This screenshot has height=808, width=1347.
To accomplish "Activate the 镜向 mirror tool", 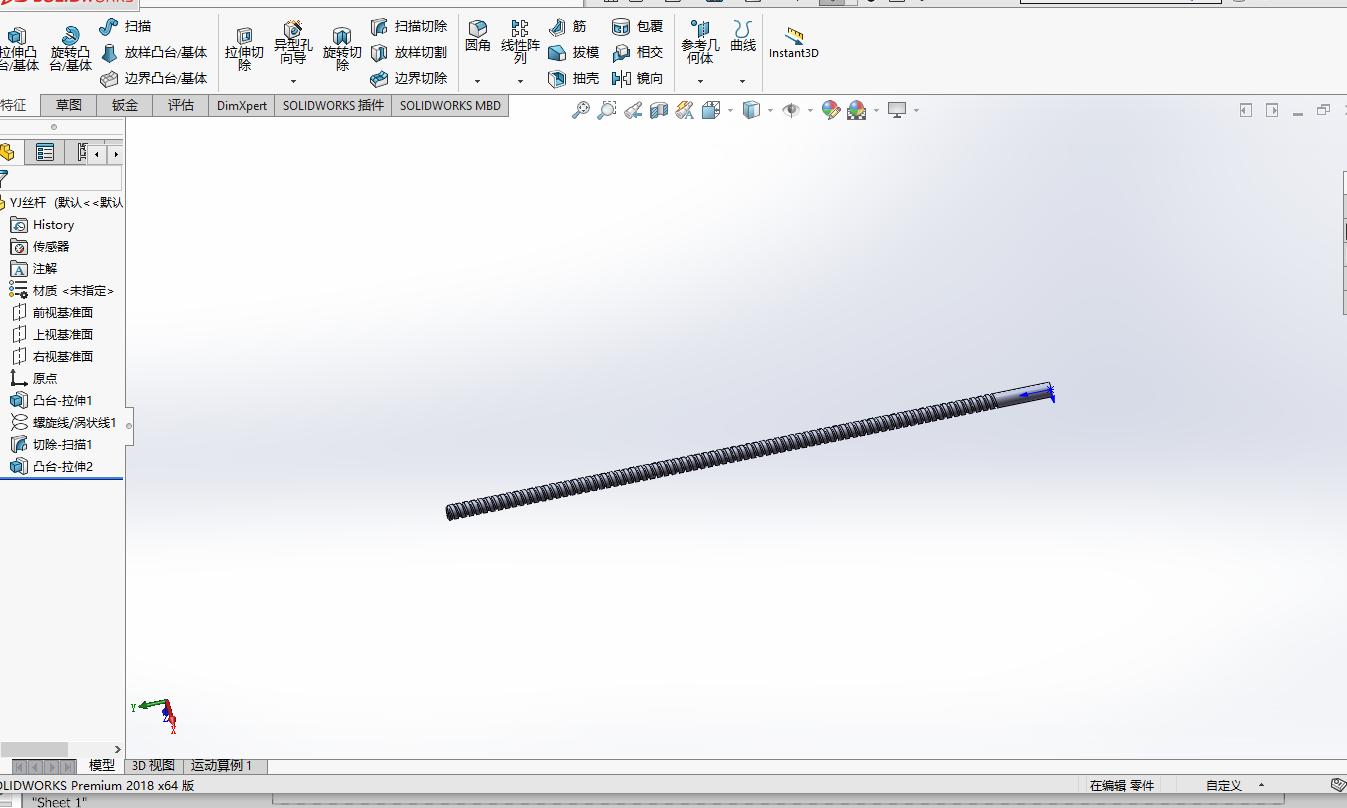I will coord(638,78).
